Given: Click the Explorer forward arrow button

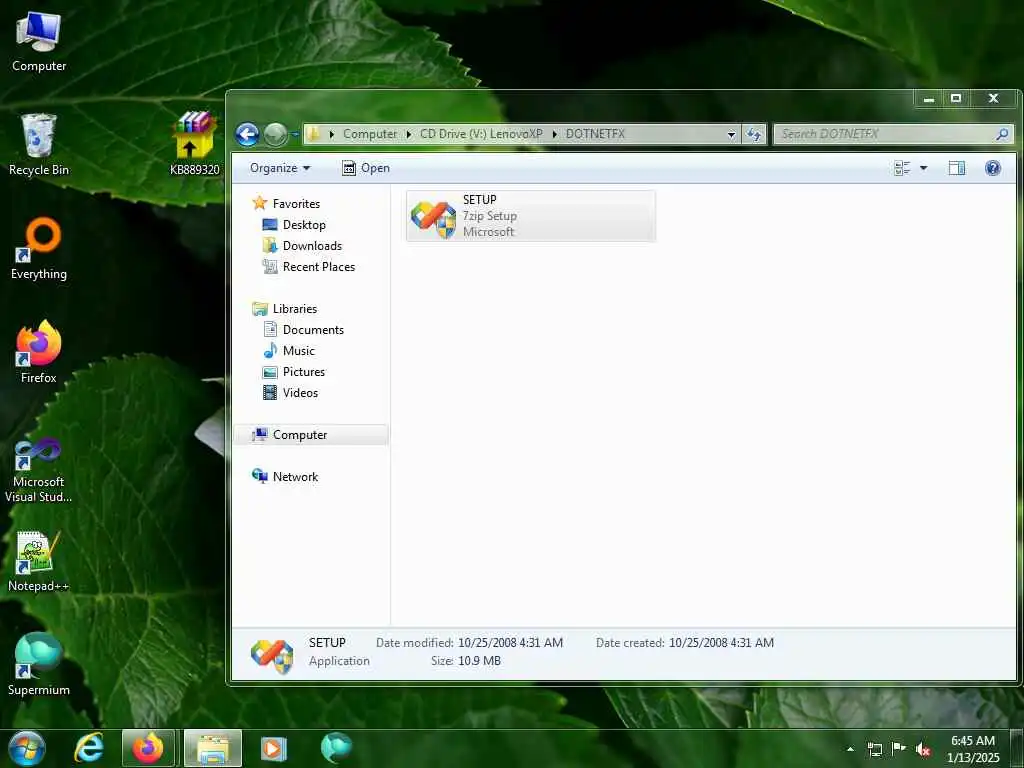Looking at the screenshot, I should tap(275, 135).
